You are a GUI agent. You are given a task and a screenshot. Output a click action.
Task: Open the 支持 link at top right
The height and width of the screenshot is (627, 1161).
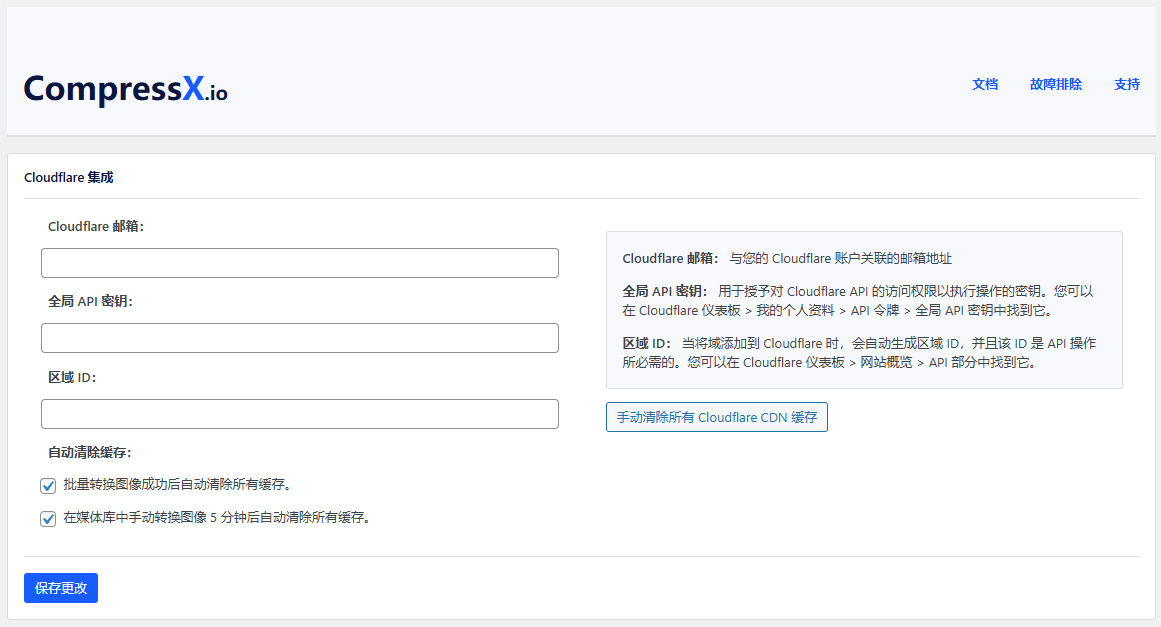[x=1127, y=85]
